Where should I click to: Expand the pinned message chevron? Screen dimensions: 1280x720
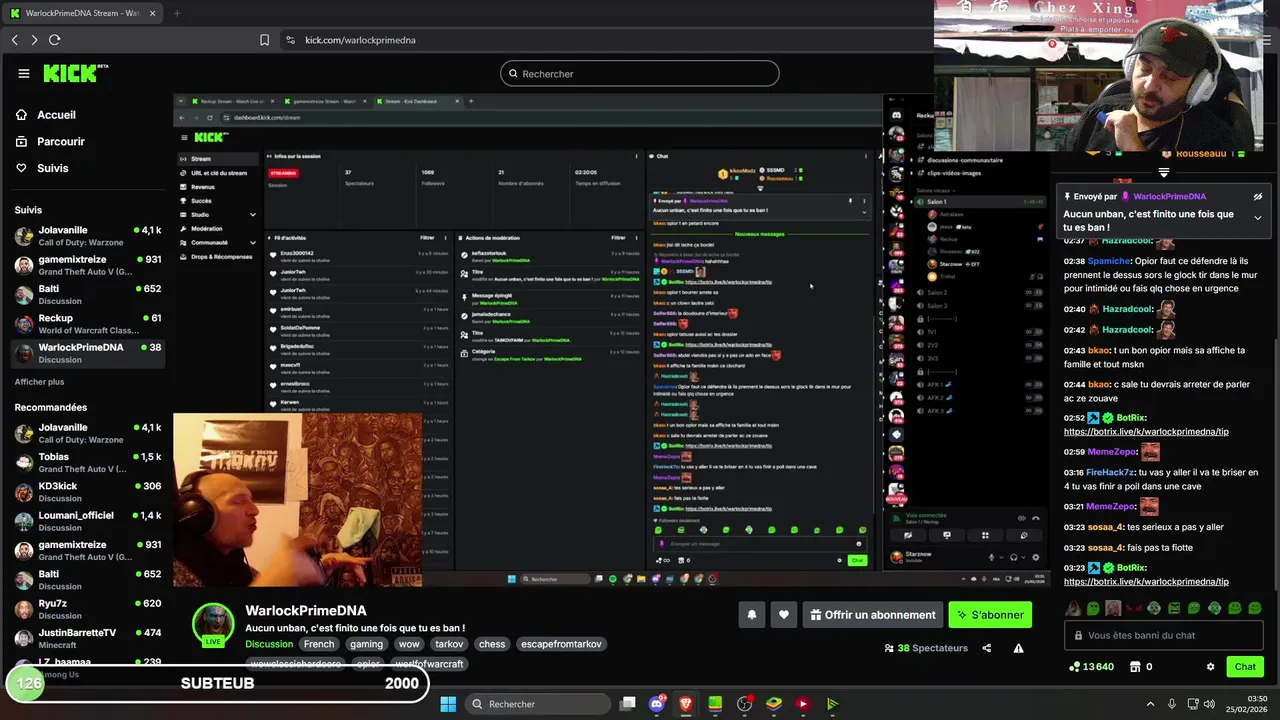point(1258,217)
